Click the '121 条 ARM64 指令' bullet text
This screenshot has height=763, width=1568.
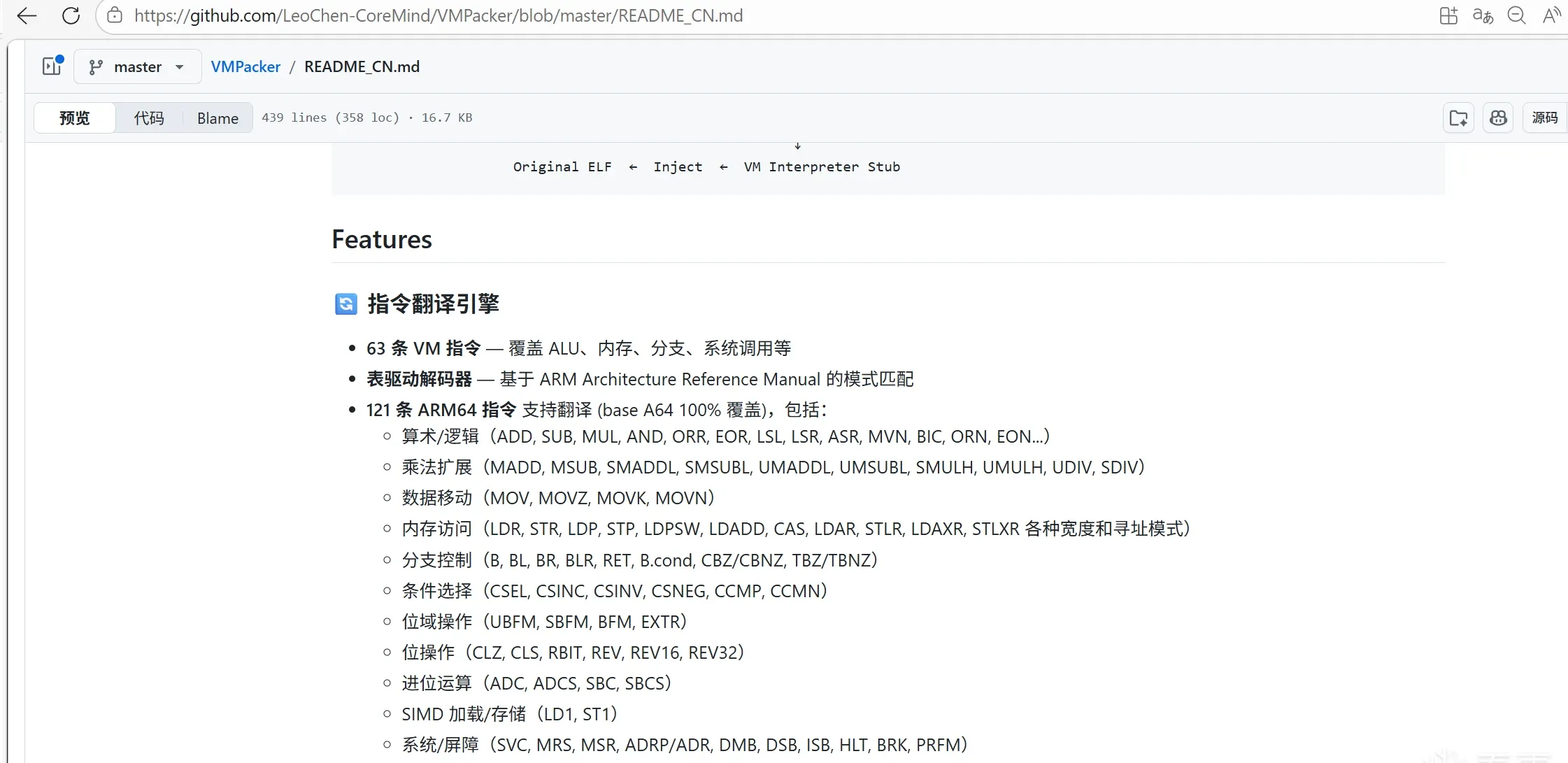[x=441, y=410]
